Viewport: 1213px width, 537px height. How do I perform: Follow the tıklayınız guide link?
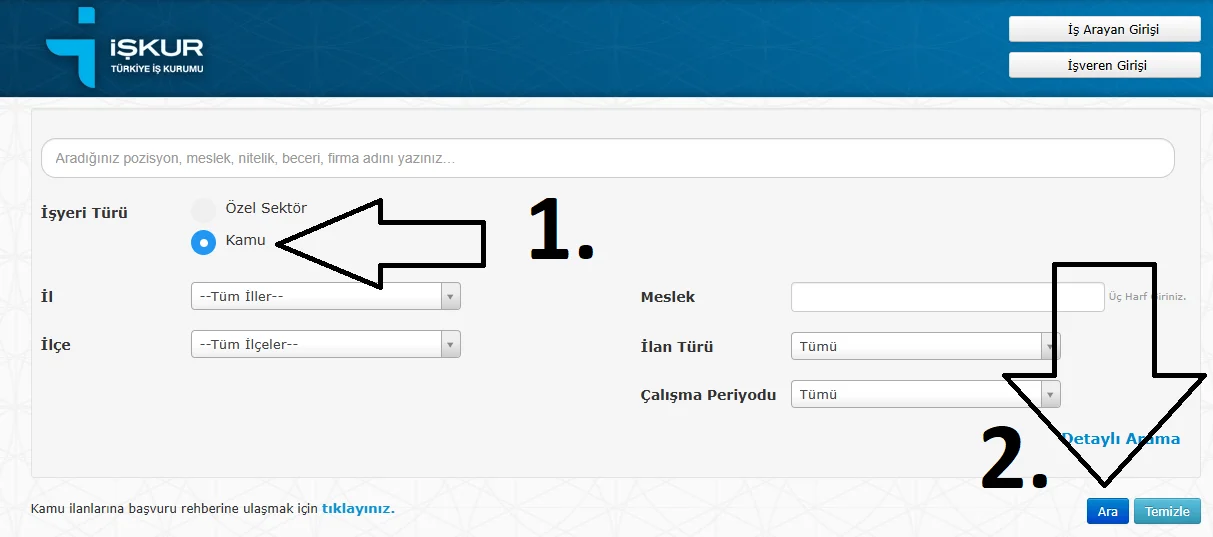click(x=358, y=509)
